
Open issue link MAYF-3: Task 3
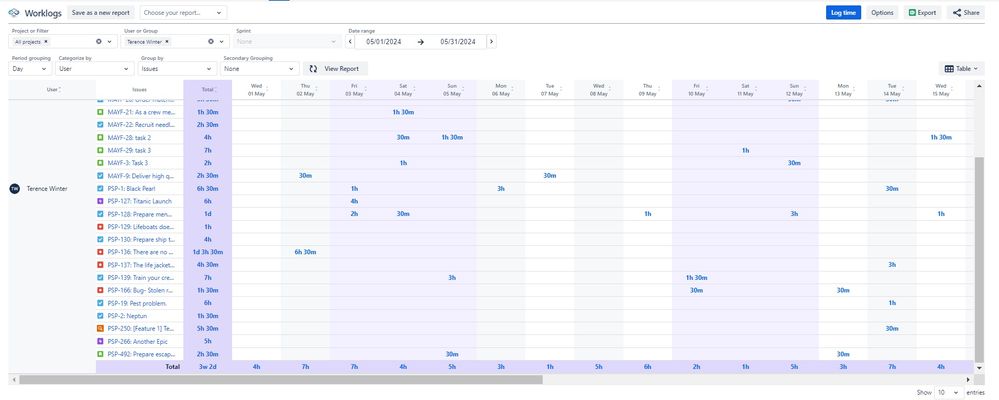pyautogui.click(x=128, y=163)
